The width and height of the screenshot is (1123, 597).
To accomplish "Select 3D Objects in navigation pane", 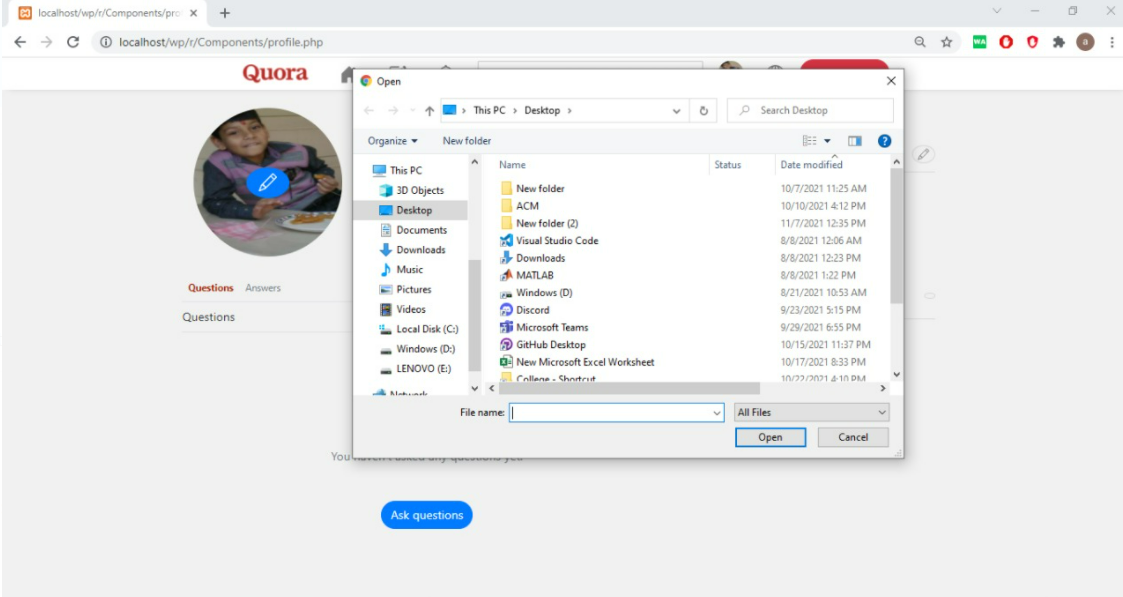I will pos(411,190).
